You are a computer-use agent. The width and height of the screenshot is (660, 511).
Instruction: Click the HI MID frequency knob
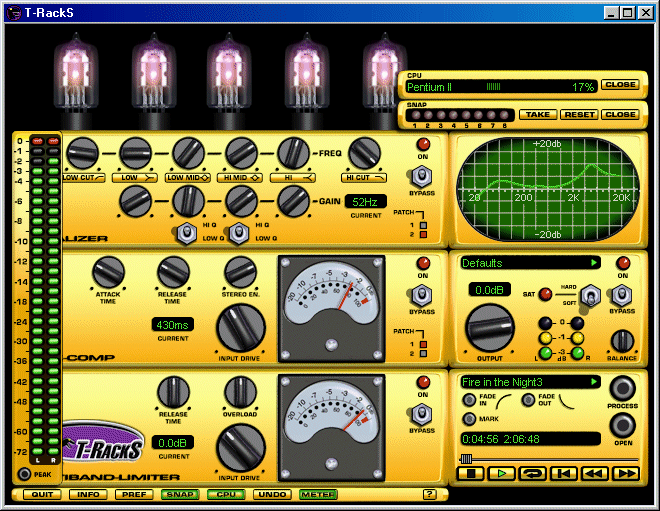241,153
